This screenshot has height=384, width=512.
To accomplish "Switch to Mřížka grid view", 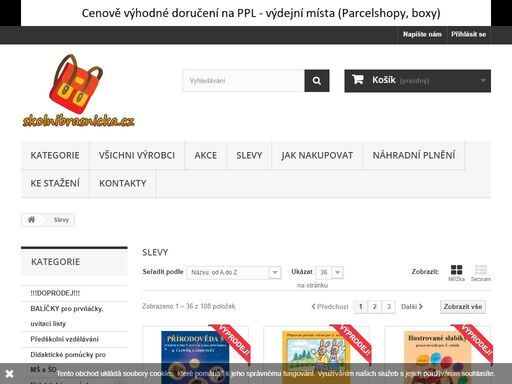I will pos(456,273).
